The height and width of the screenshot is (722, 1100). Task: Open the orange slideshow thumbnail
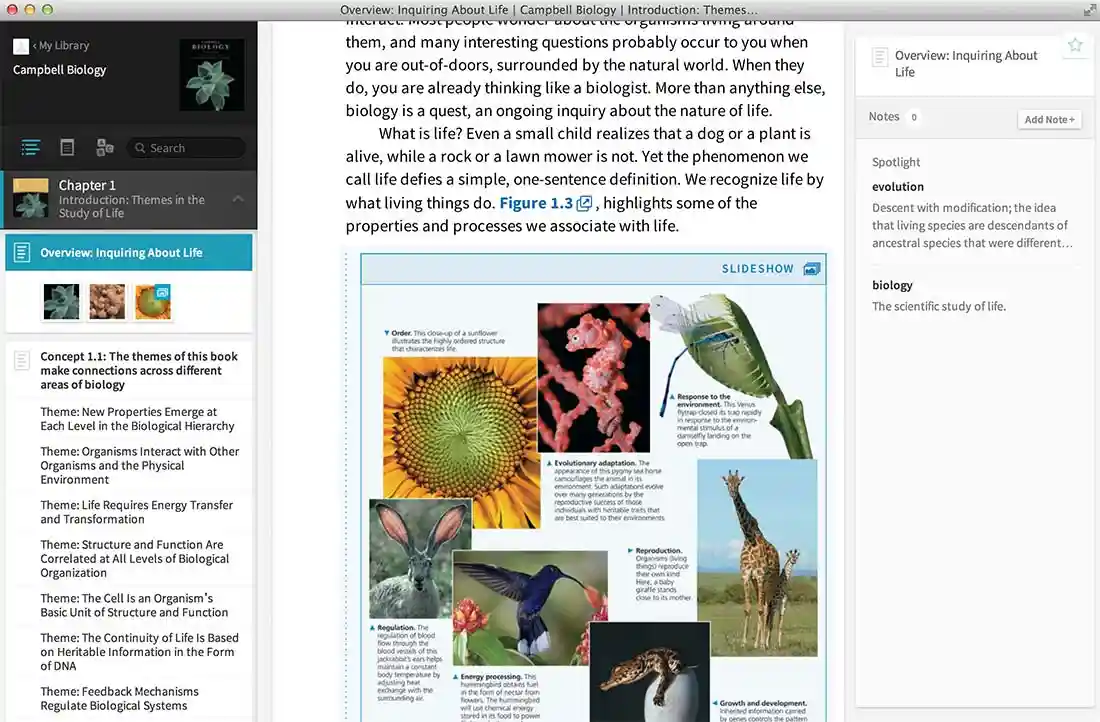153,302
